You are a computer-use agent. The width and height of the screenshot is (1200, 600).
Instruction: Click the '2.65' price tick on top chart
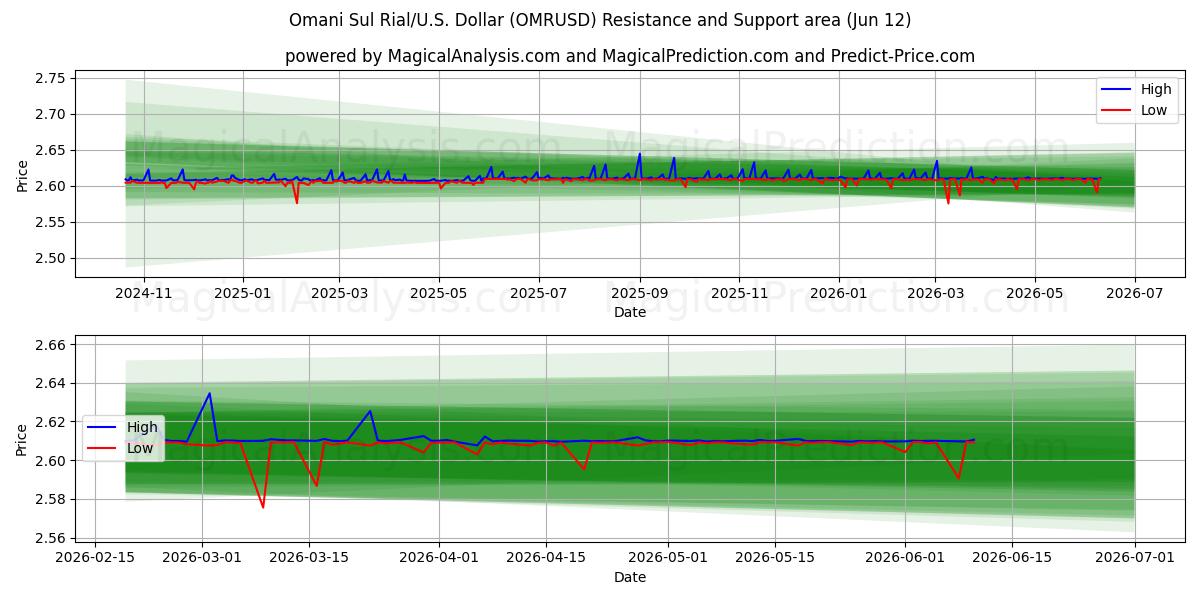[52, 150]
